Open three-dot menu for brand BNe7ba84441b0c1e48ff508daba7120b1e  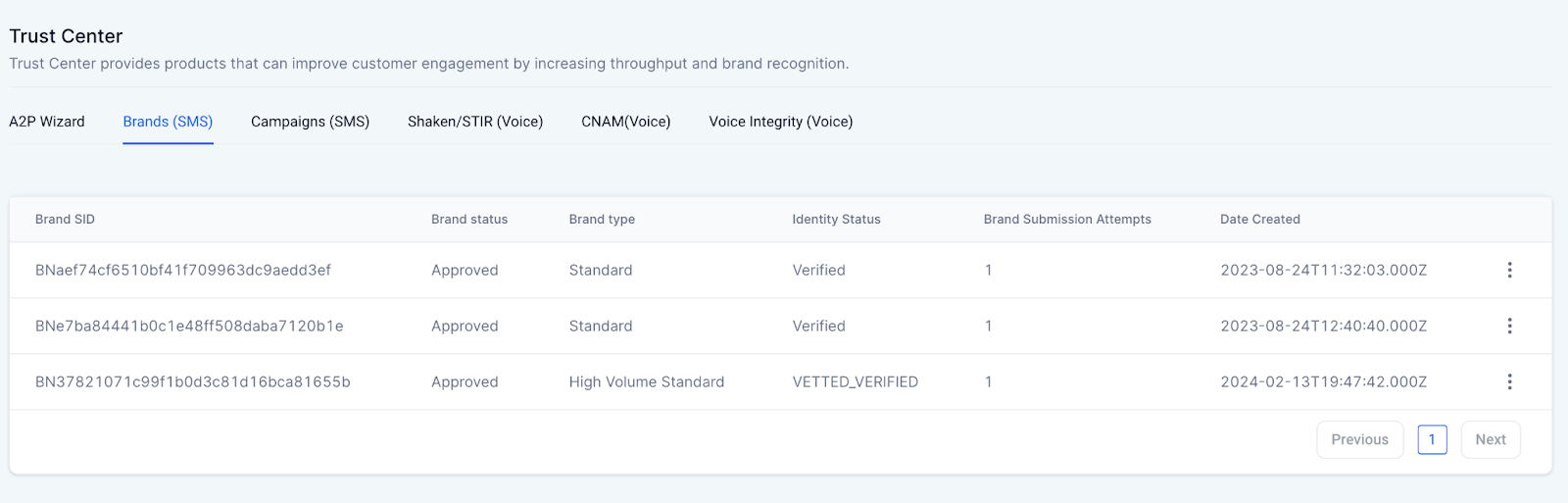(1509, 326)
